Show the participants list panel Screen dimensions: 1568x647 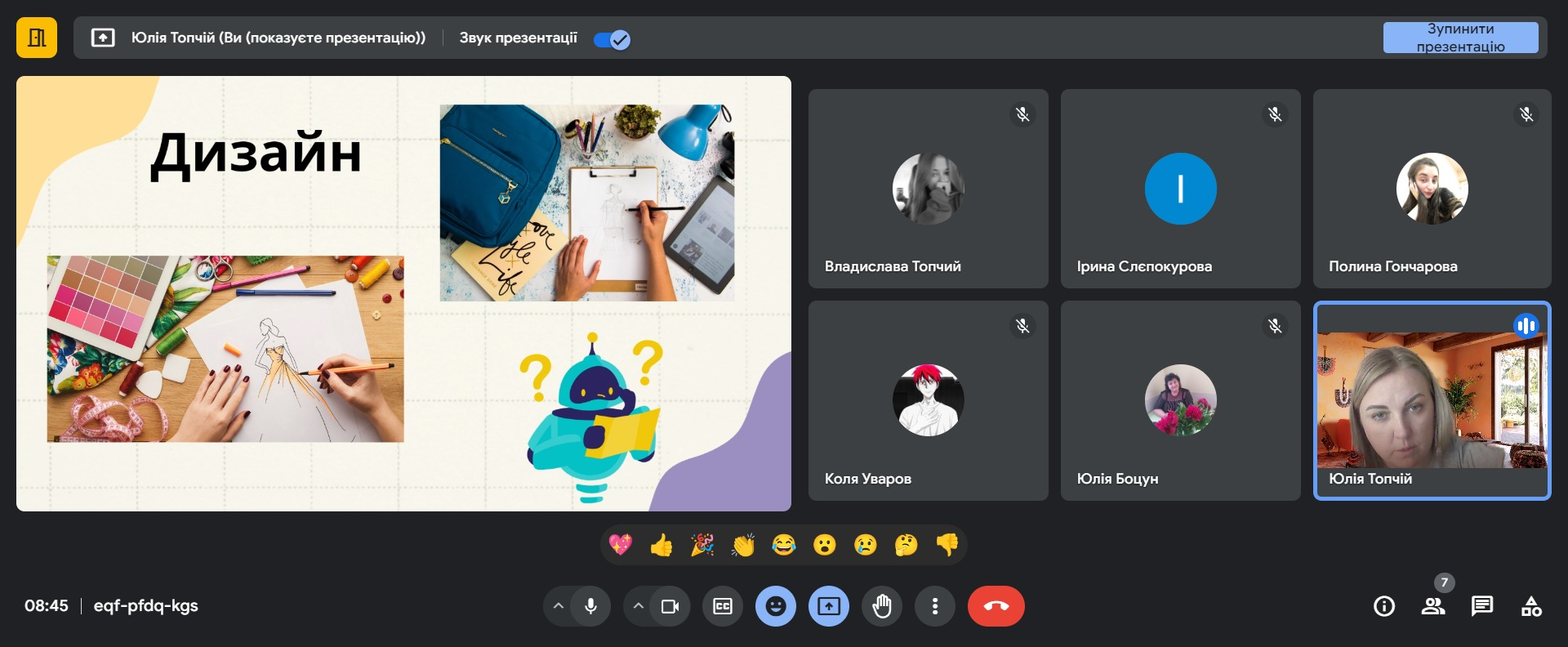pyautogui.click(x=1433, y=606)
